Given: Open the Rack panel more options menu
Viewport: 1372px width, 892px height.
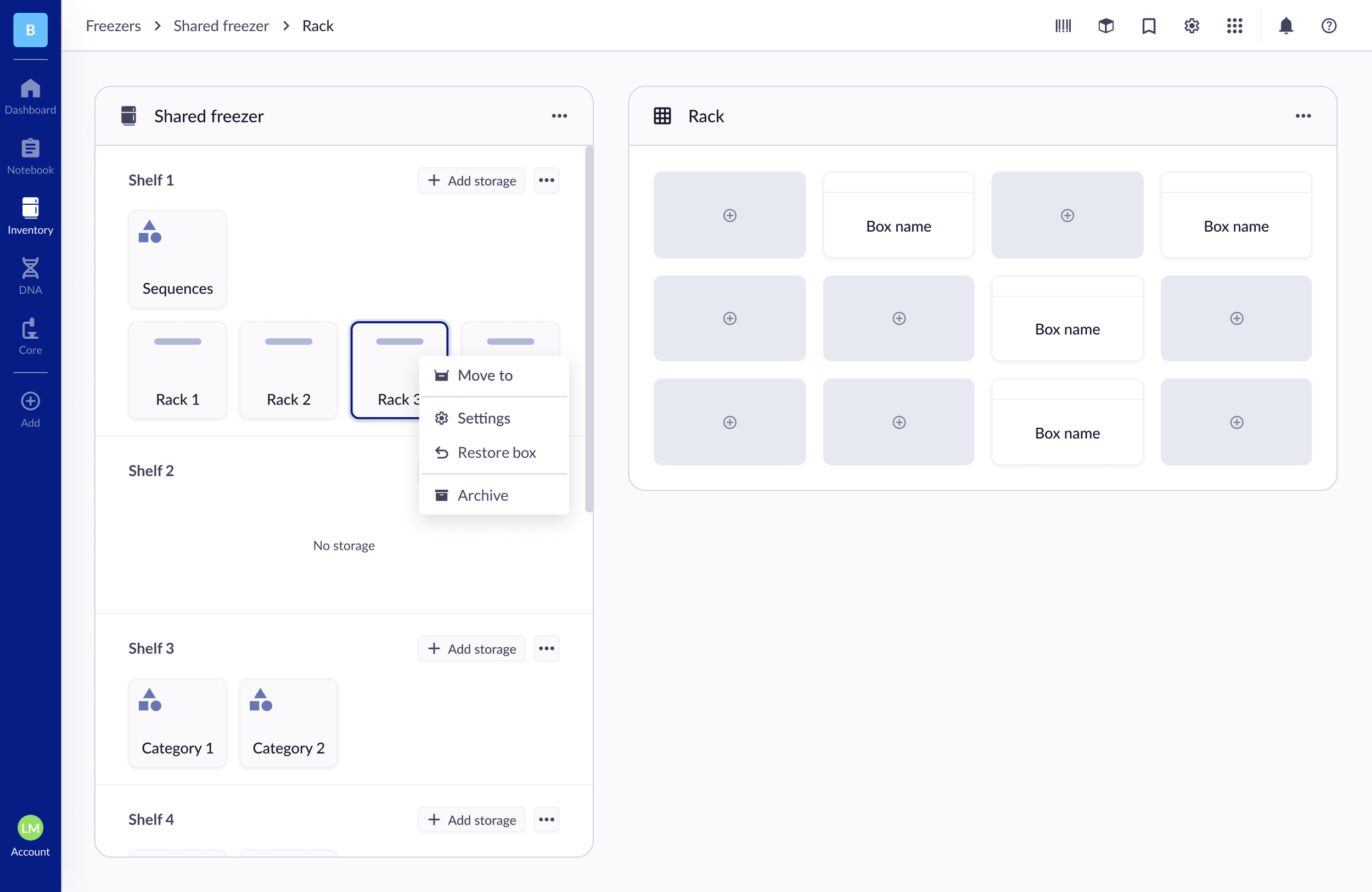Looking at the screenshot, I should [x=1303, y=115].
